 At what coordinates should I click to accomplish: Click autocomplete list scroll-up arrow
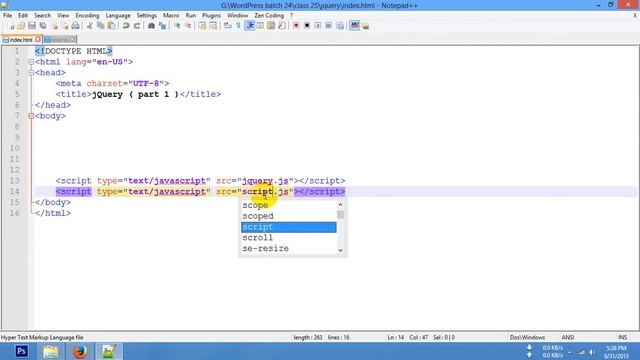click(340, 204)
